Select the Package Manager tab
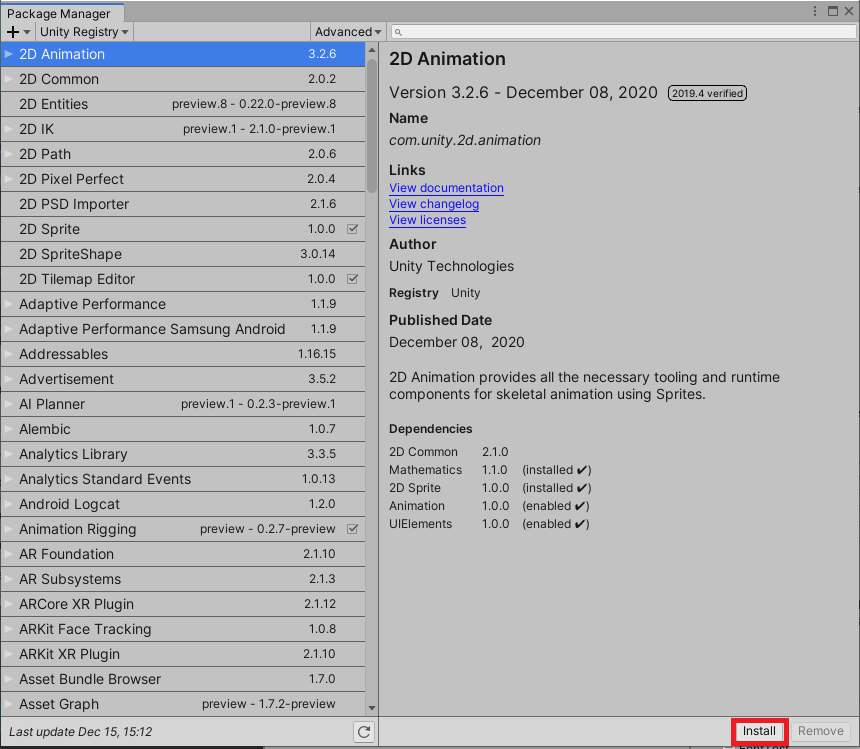Viewport: 860px width, 749px height. click(59, 13)
